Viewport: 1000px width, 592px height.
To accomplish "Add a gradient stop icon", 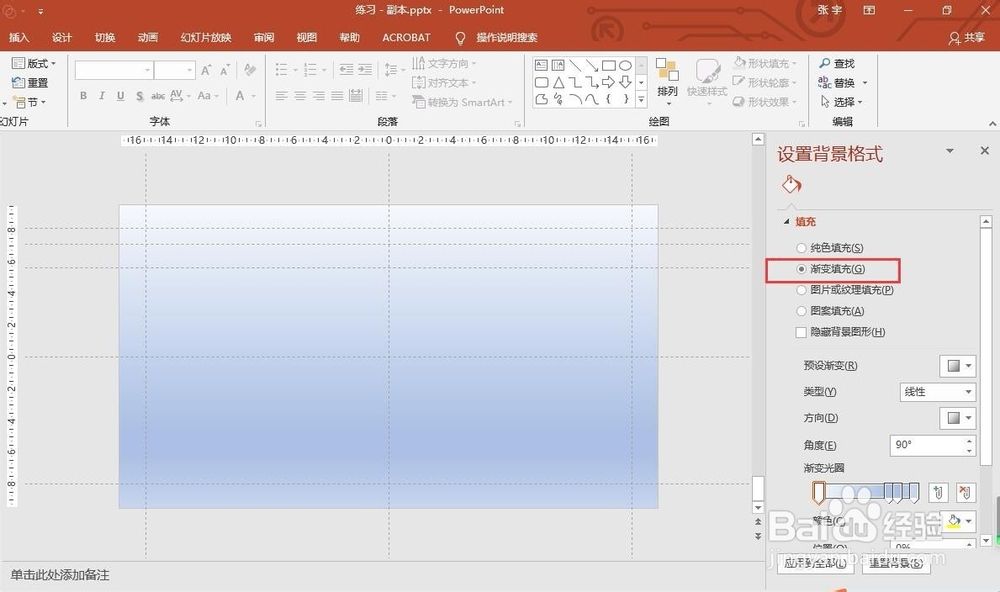I will coord(938,492).
